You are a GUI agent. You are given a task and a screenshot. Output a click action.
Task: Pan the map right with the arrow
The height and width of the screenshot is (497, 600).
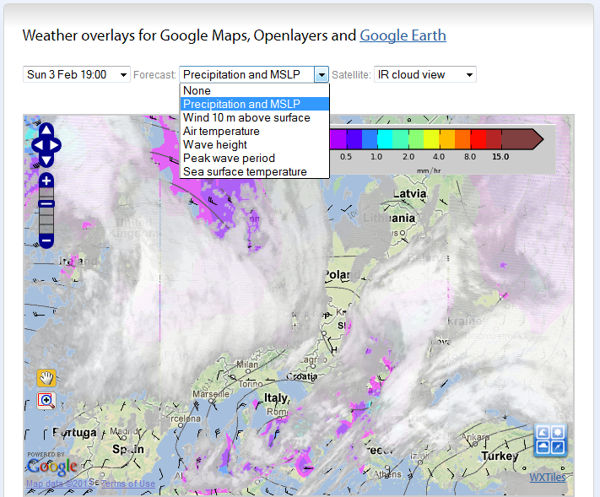click(55, 145)
